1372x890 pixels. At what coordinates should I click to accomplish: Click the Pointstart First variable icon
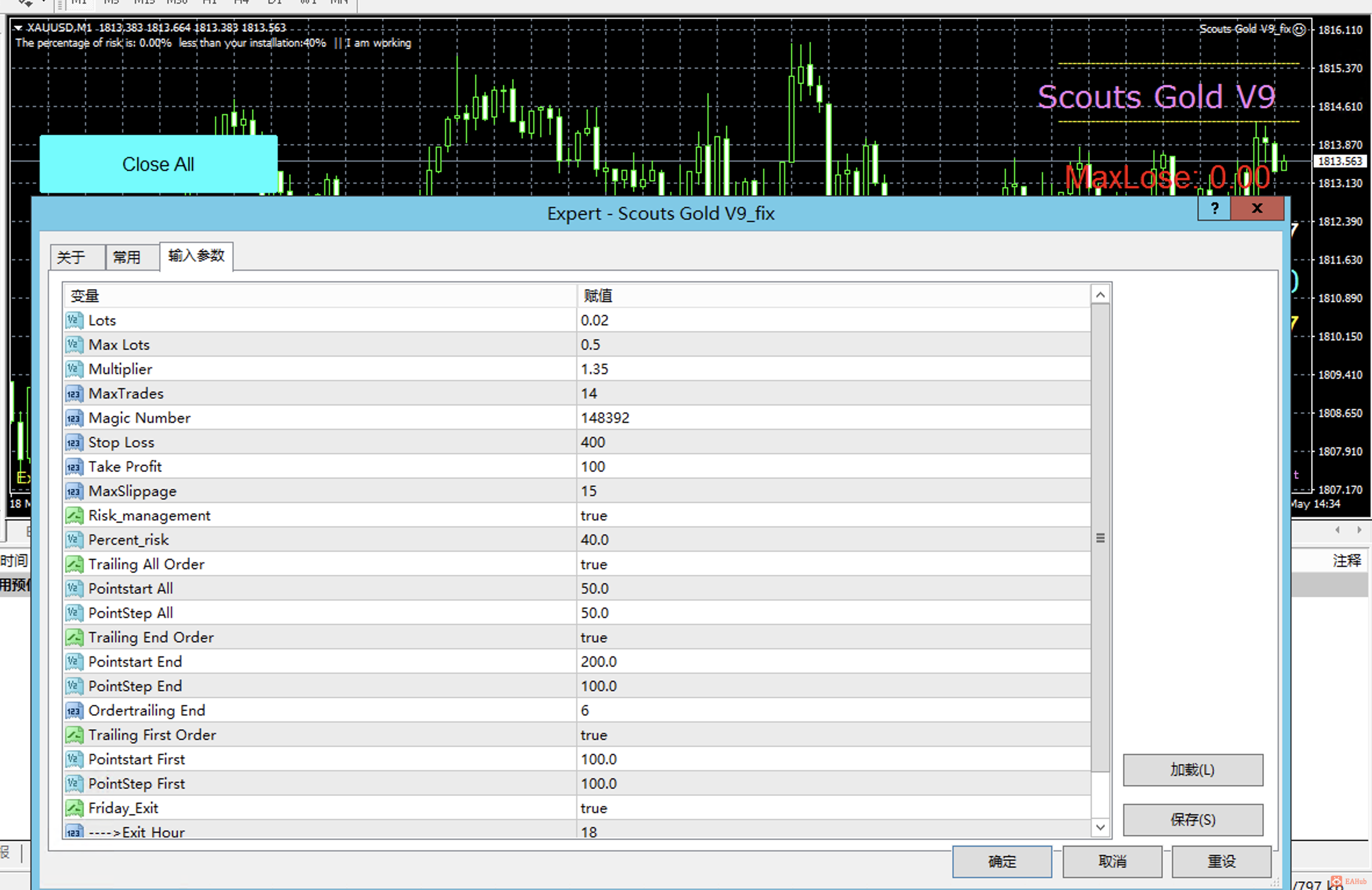click(74, 759)
